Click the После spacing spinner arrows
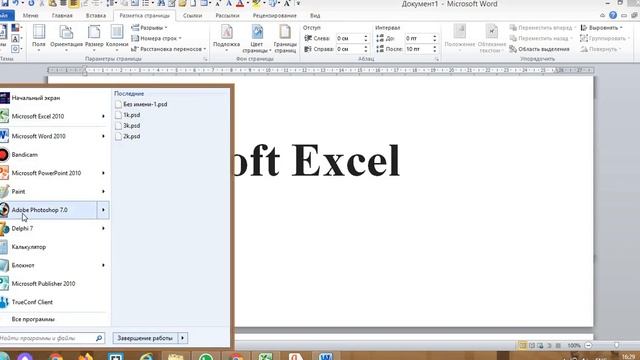 [x=435, y=49]
